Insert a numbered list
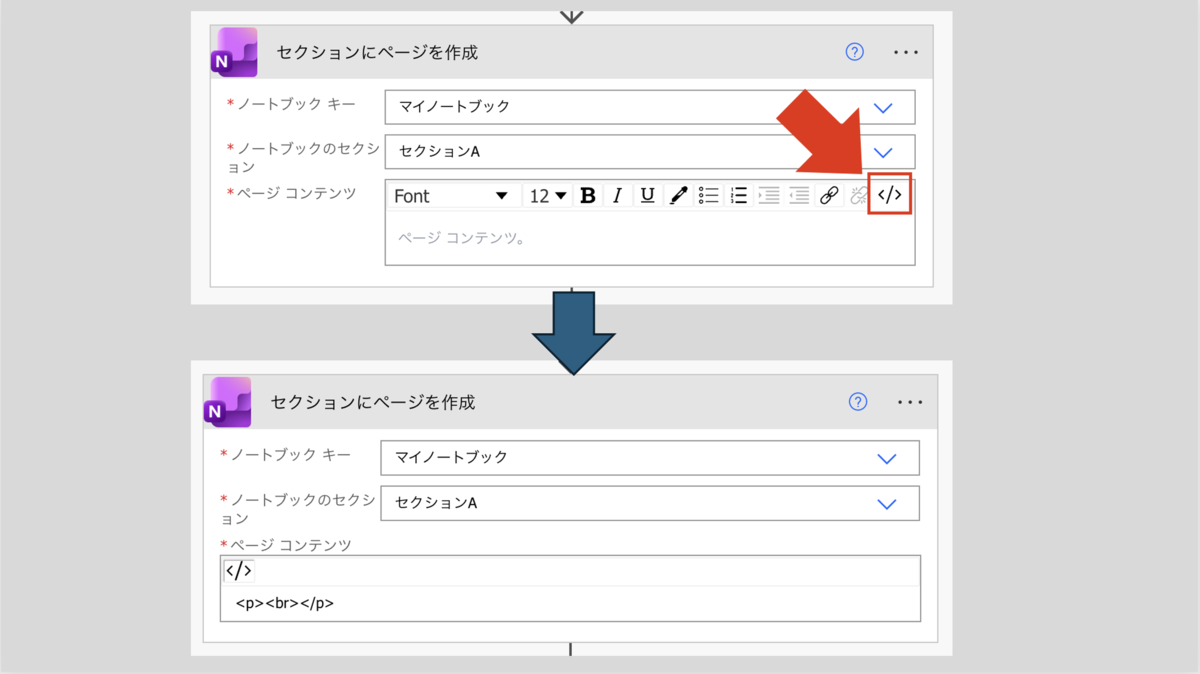 (738, 196)
